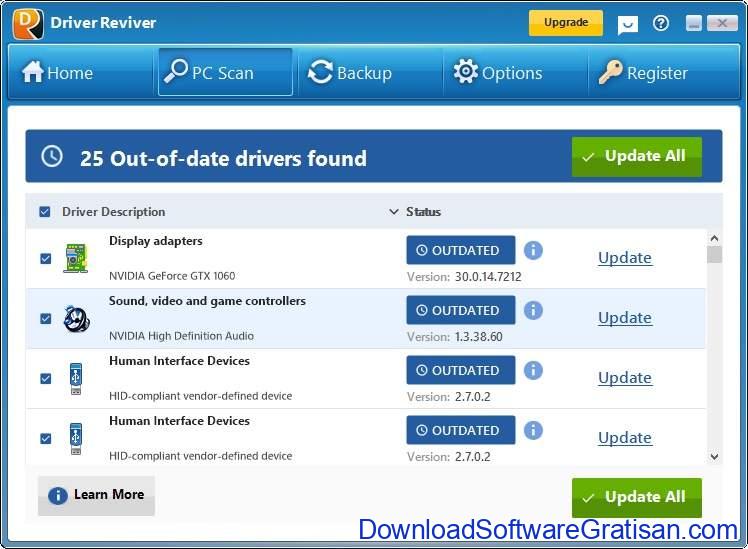
Task: Open the feedback smiley chat icon
Action: point(627,24)
